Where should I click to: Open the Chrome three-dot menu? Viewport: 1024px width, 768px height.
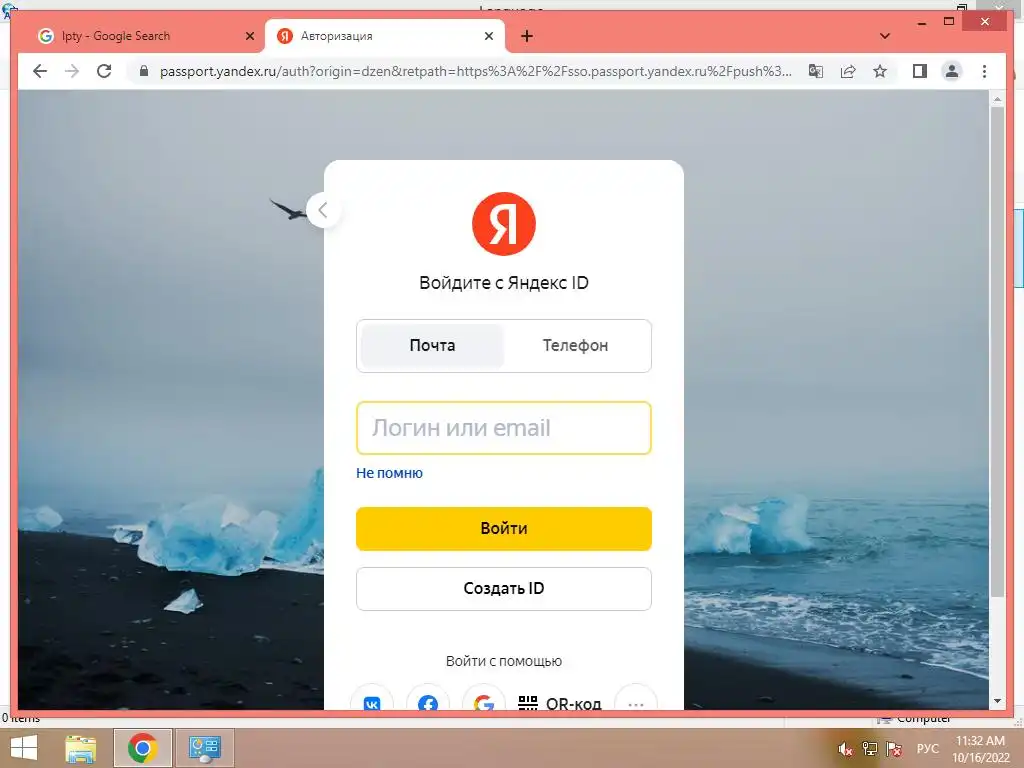coord(984,71)
